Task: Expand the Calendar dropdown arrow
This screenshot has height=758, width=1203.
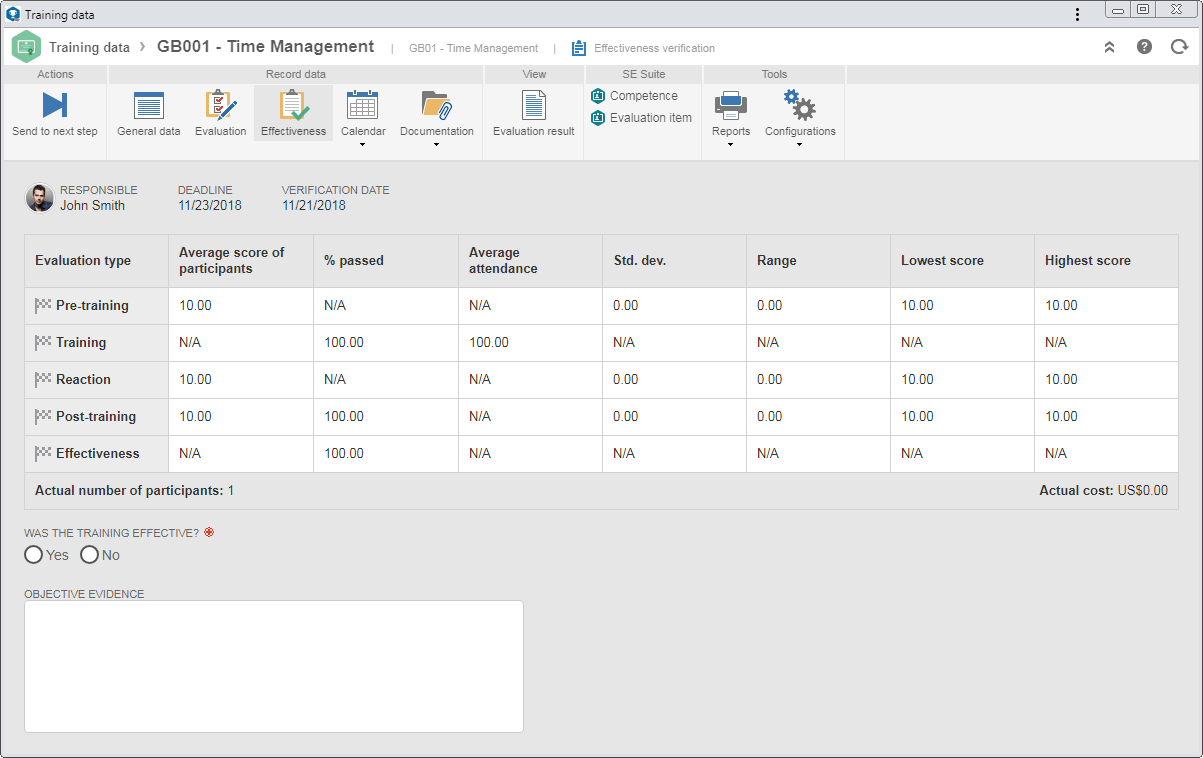Action: 362,145
